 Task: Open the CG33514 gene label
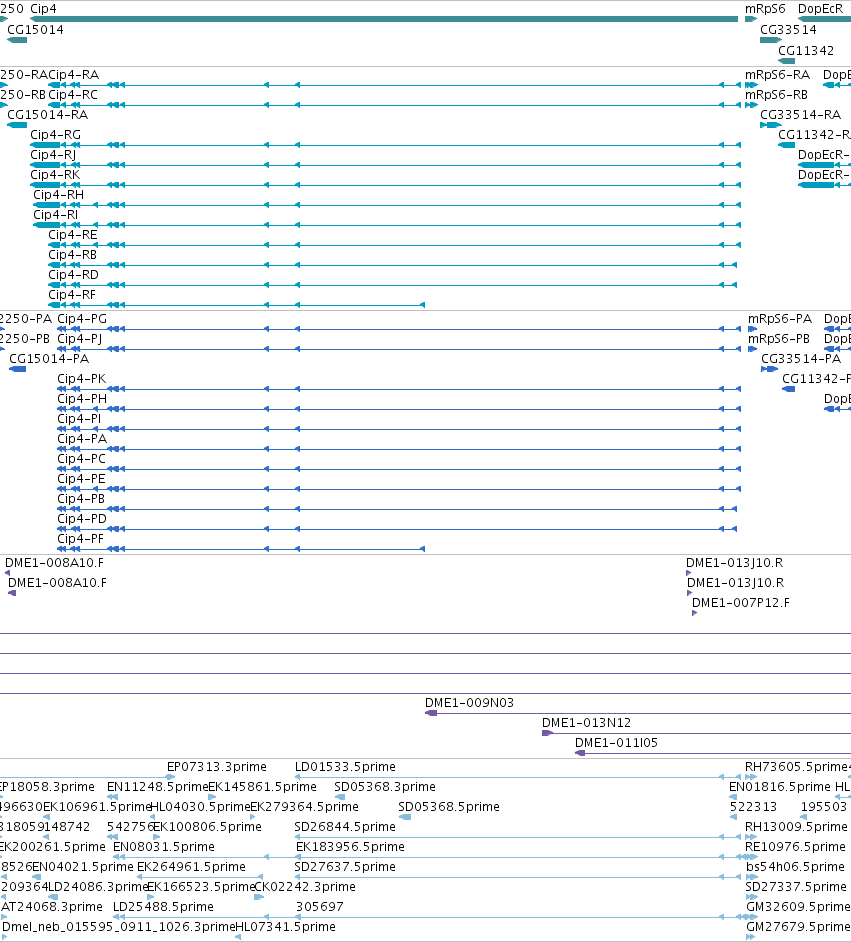click(789, 29)
